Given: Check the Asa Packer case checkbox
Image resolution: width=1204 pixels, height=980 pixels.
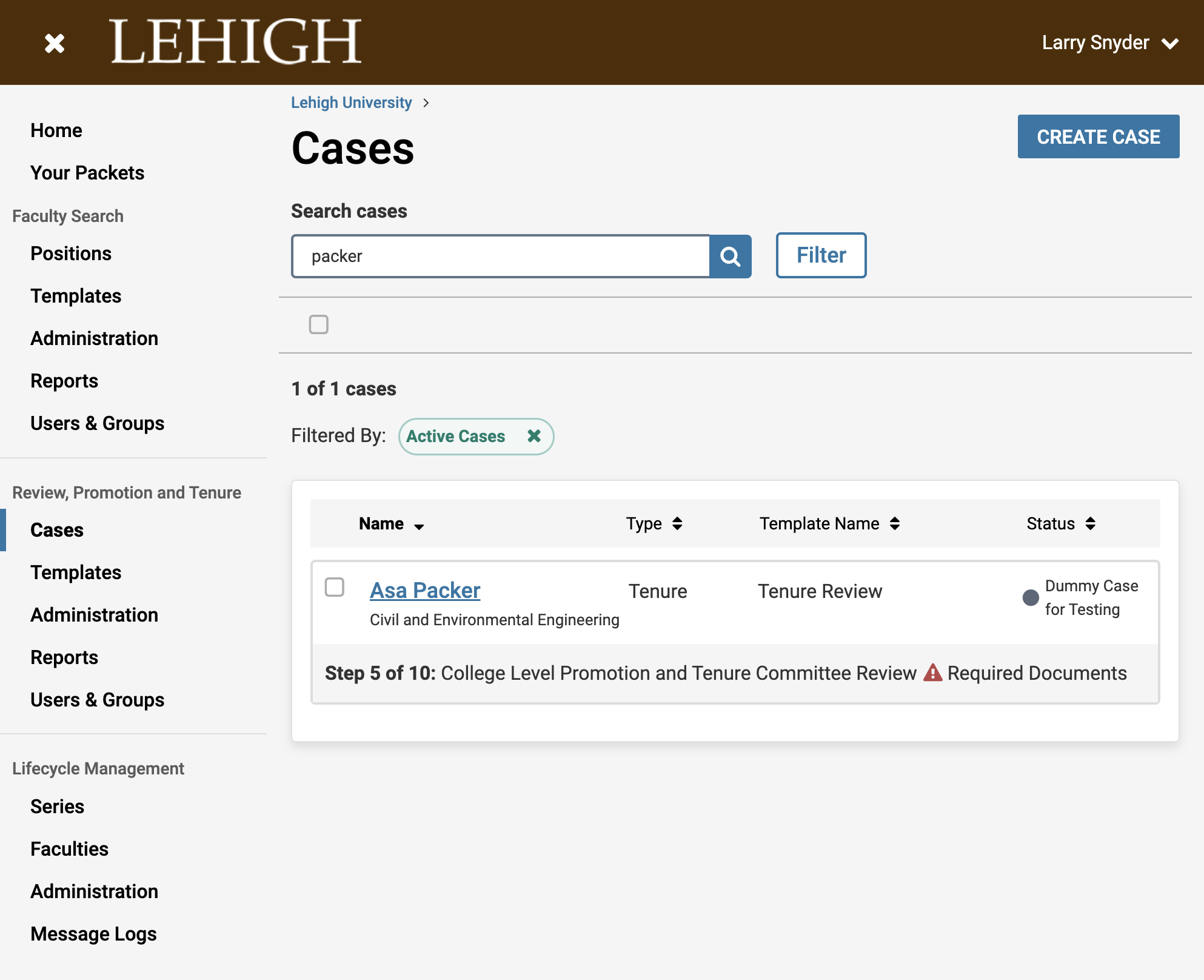Looking at the screenshot, I should [x=335, y=587].
